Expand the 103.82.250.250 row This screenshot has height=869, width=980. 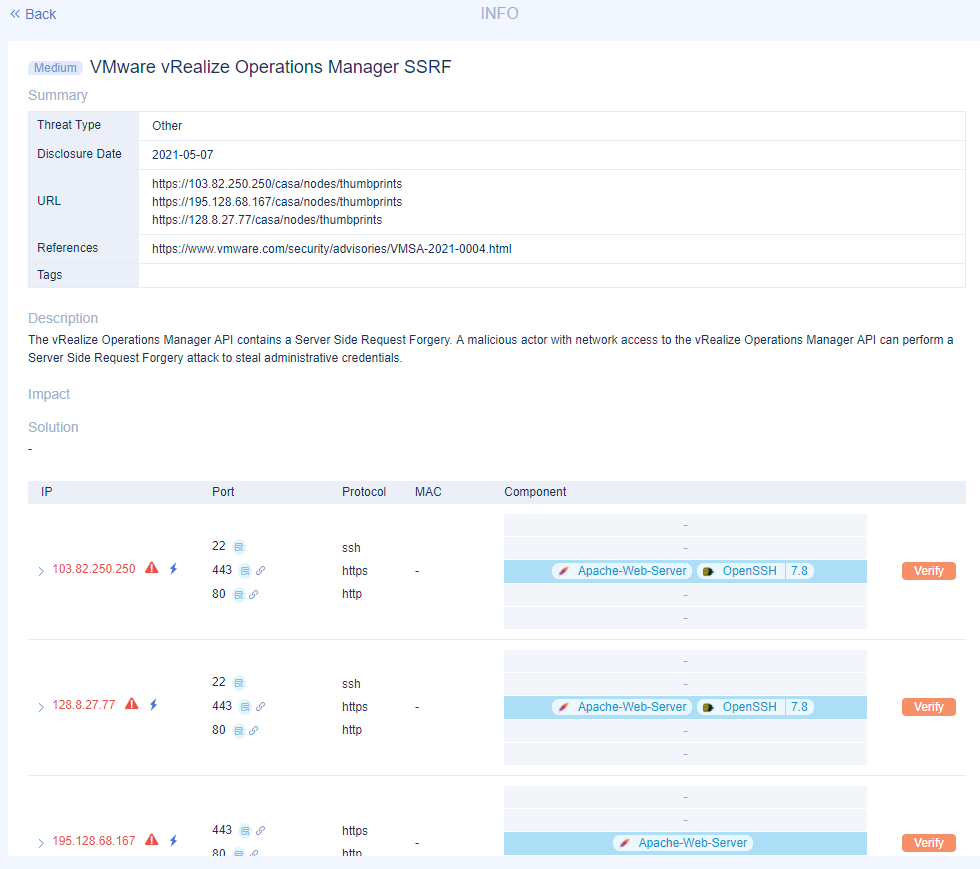(41, 571)
